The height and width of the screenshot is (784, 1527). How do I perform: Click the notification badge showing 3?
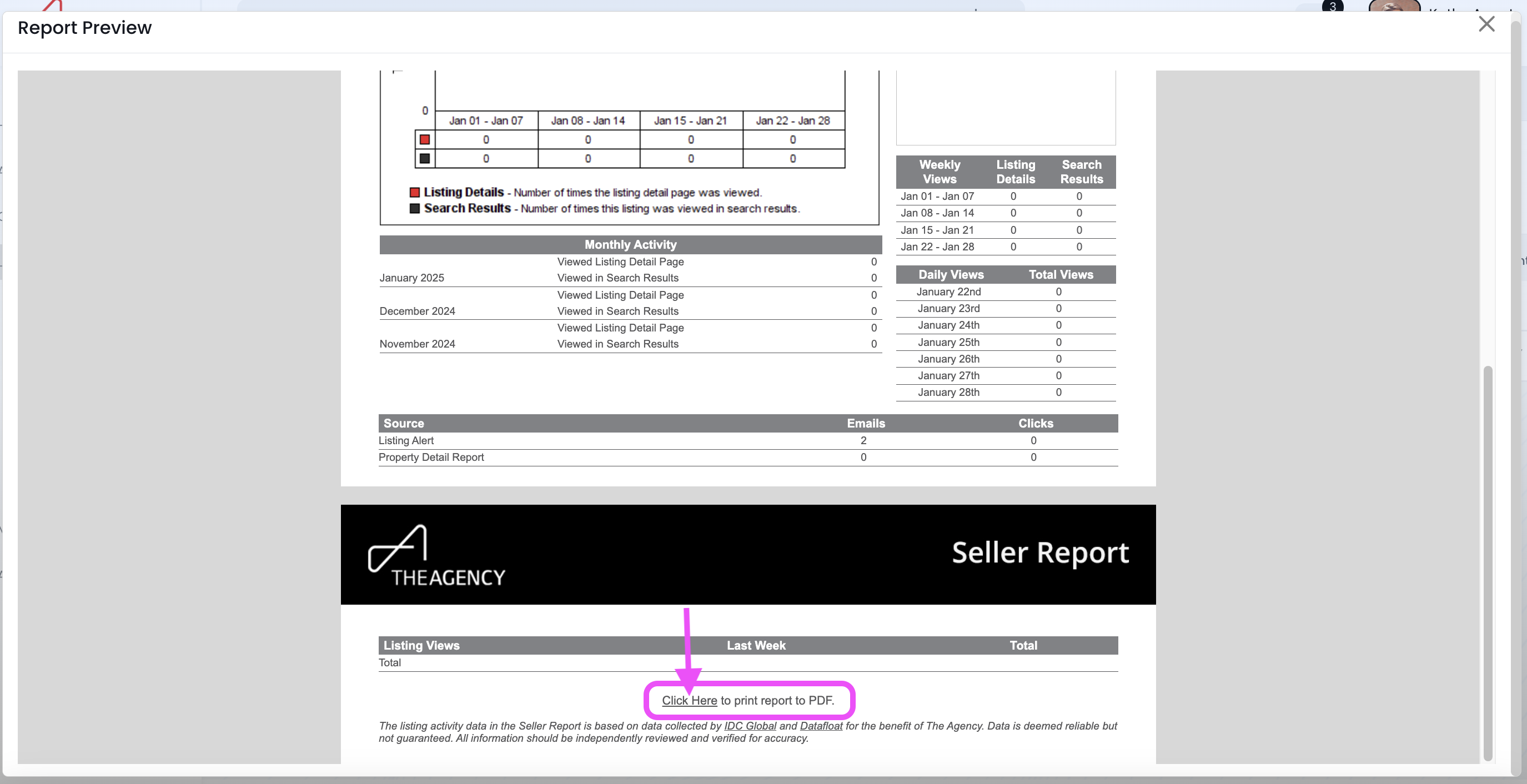pyautogui.click(x=1332, y=7)
